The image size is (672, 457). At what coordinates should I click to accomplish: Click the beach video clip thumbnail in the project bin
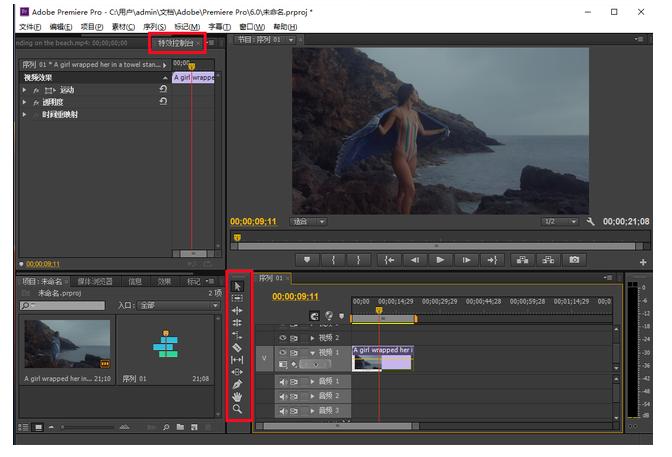pos(67,345)
